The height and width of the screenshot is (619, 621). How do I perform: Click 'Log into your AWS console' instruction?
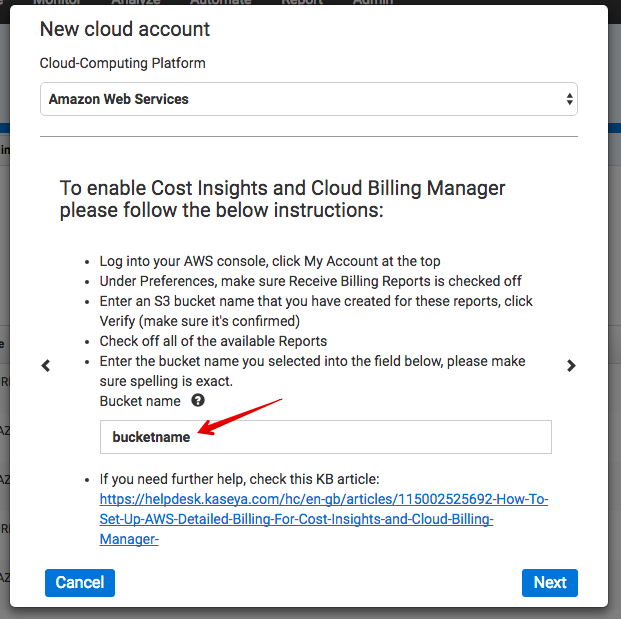click(x=270, y=261)
